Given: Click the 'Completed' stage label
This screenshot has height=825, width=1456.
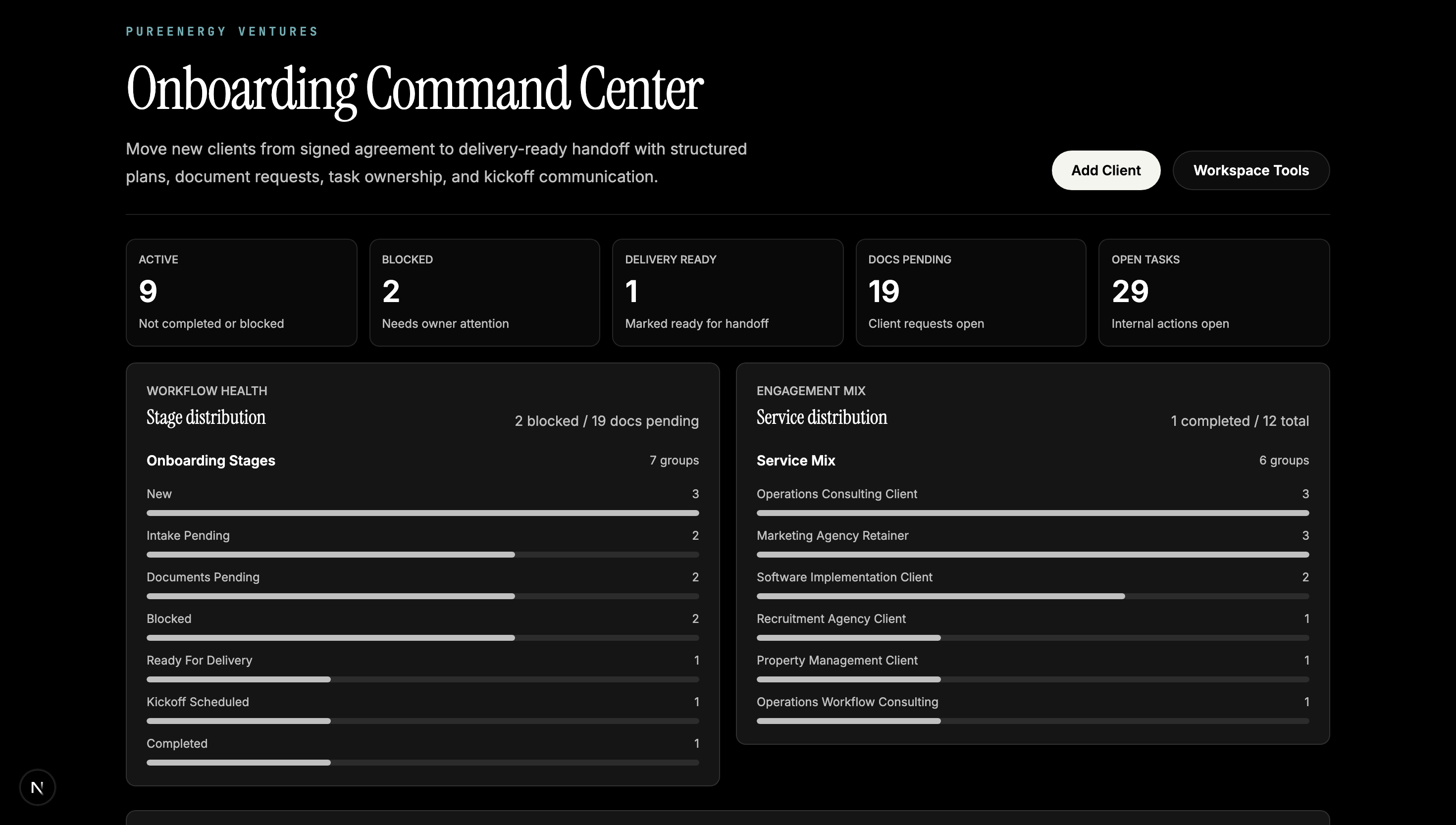Looking at the screenshot, I should [177, 743].
